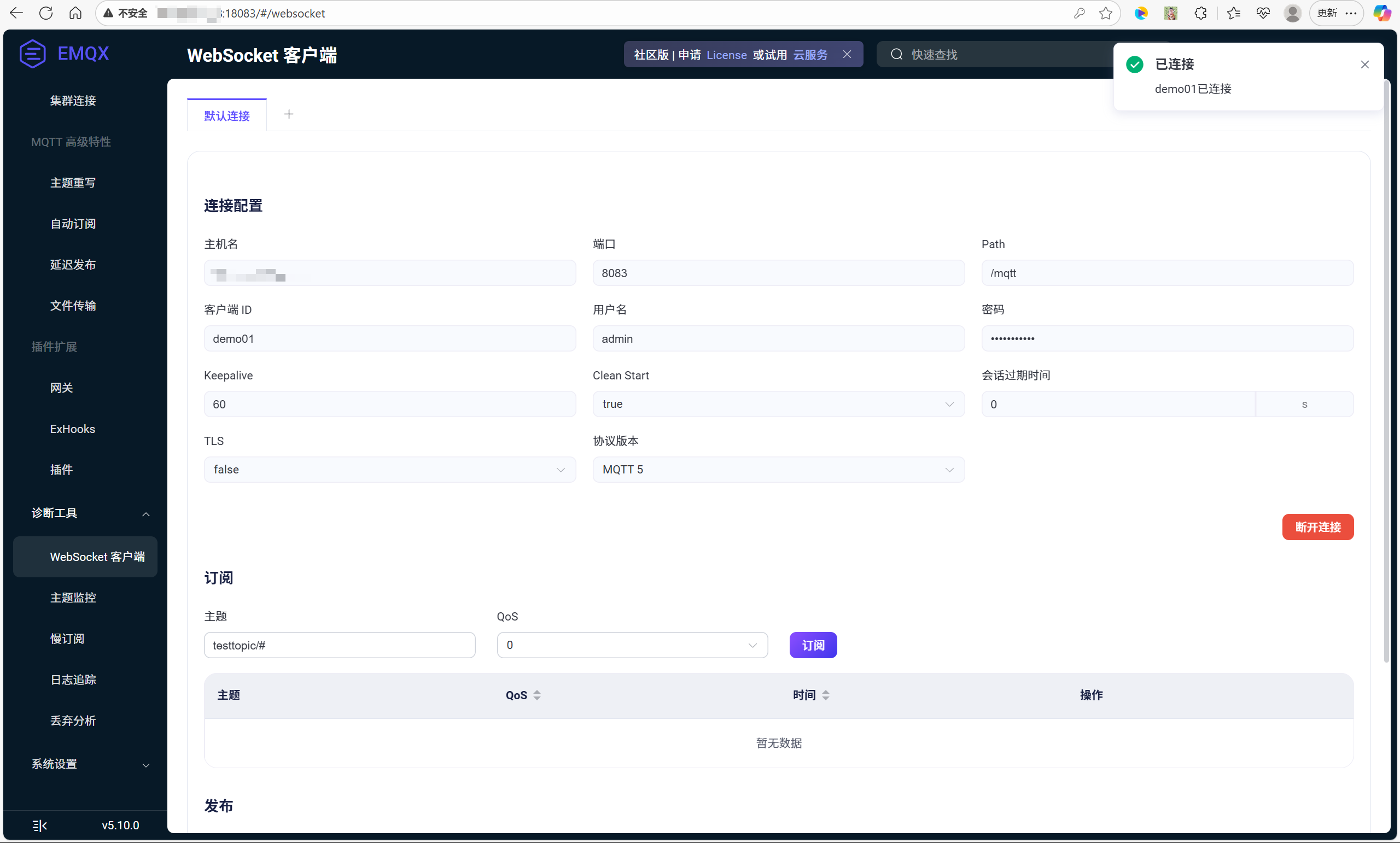Close the demo01 connected notification
The image size is (1400, 843).
pos(1365,65)
